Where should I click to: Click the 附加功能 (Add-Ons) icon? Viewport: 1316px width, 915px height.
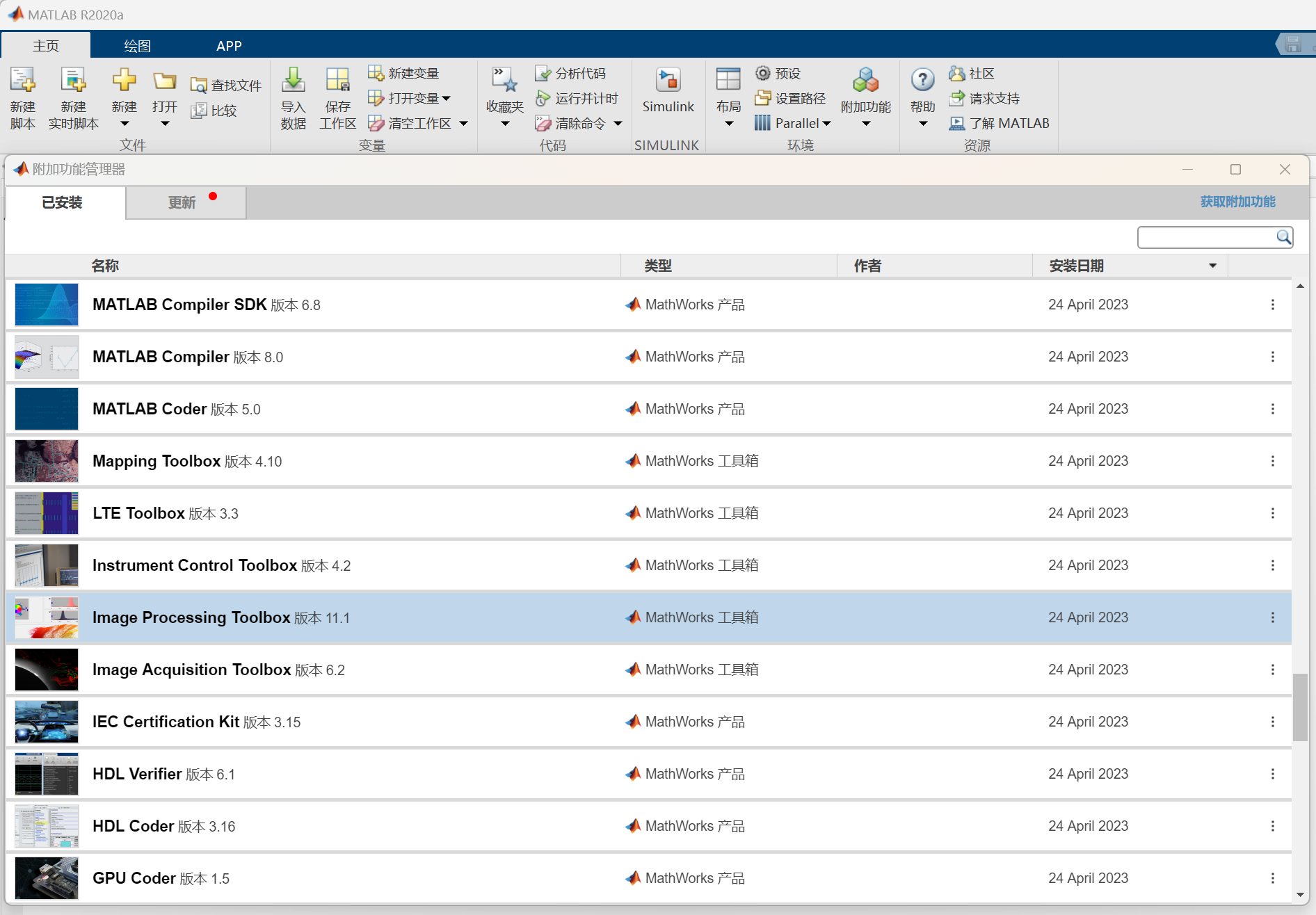[866, 81]
